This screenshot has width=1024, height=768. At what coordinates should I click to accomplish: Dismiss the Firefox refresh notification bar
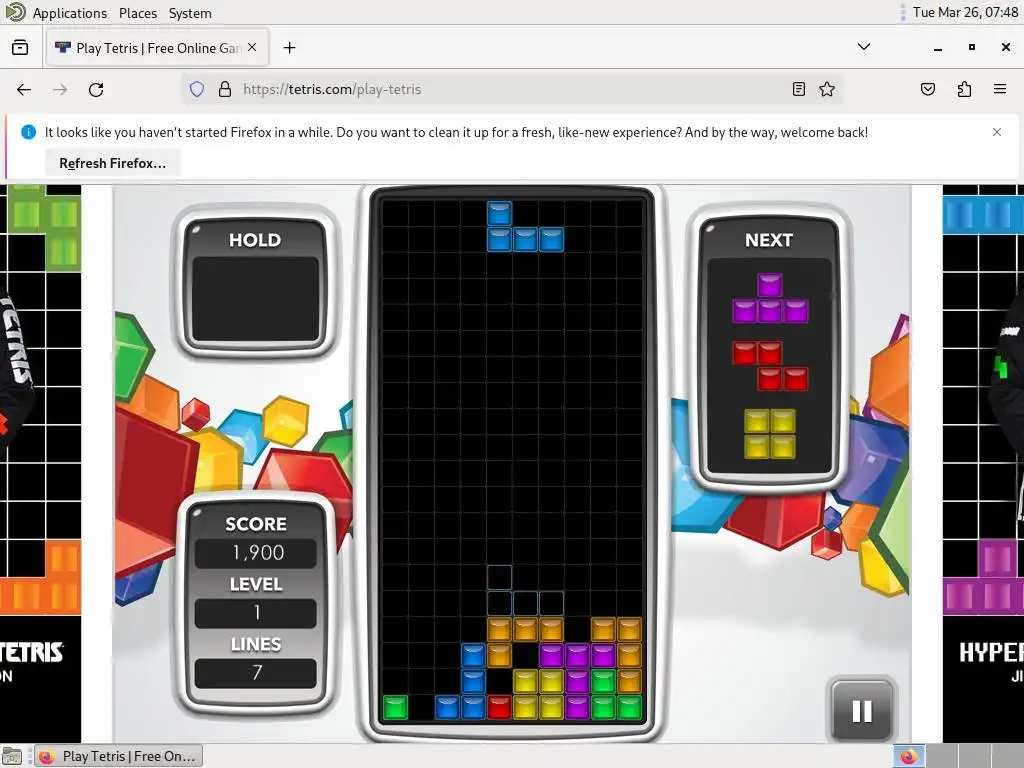tap(997, 132)
